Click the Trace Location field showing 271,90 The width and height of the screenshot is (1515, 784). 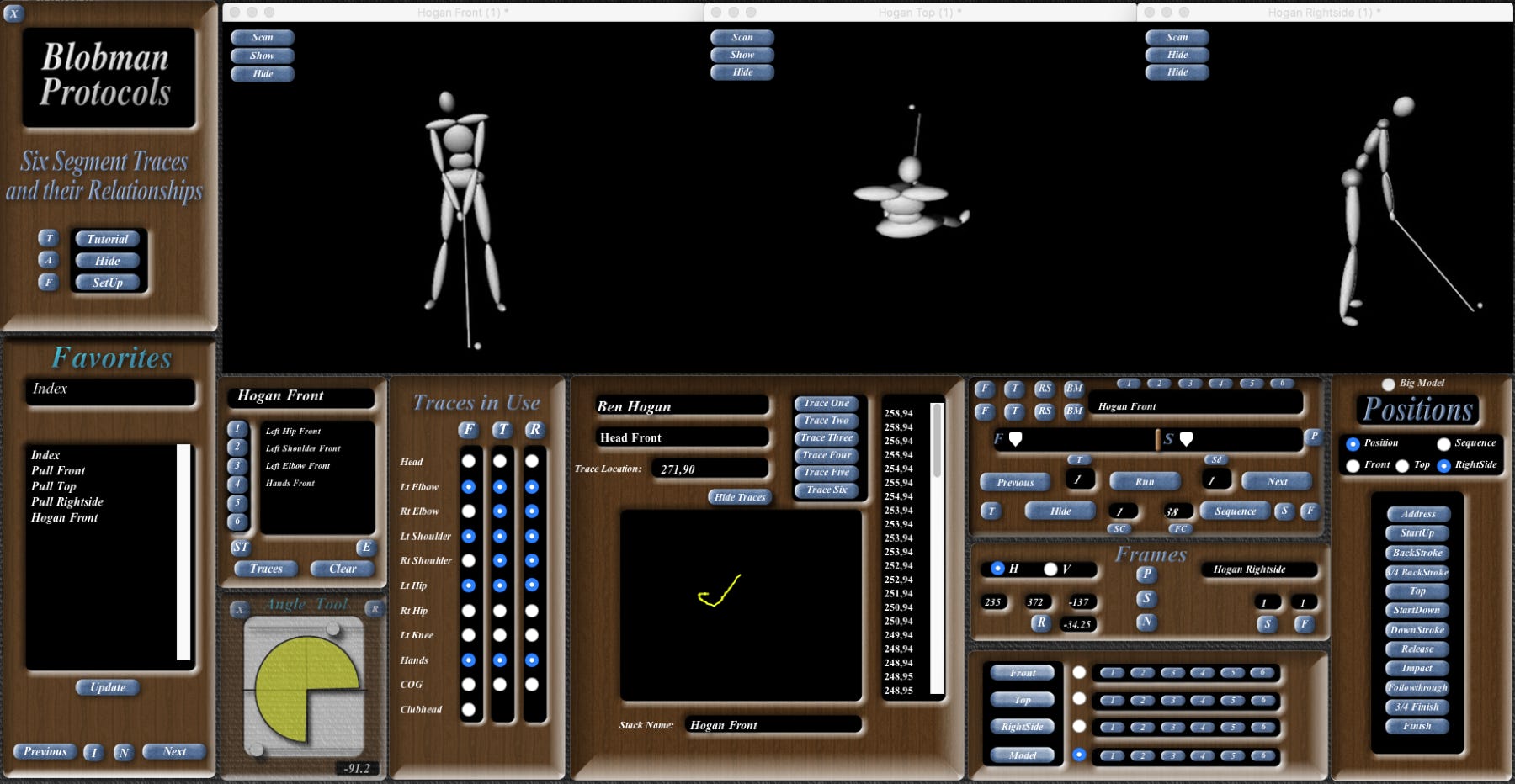pyautogui.click(x=710, y=469)
